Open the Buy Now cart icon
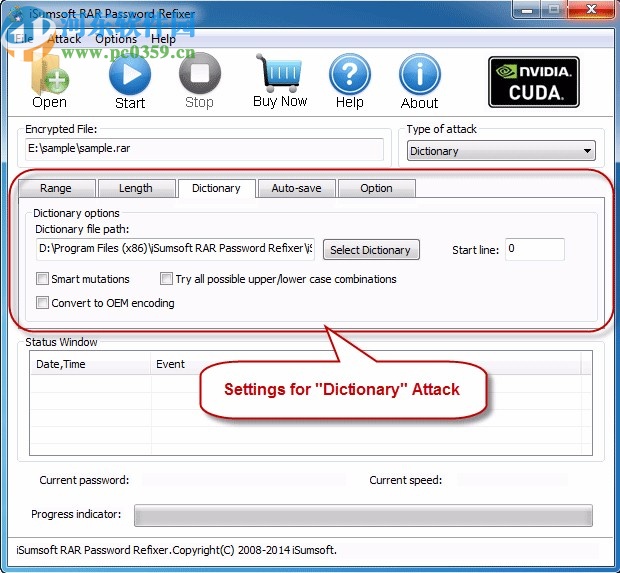 [x=280, y=81]
